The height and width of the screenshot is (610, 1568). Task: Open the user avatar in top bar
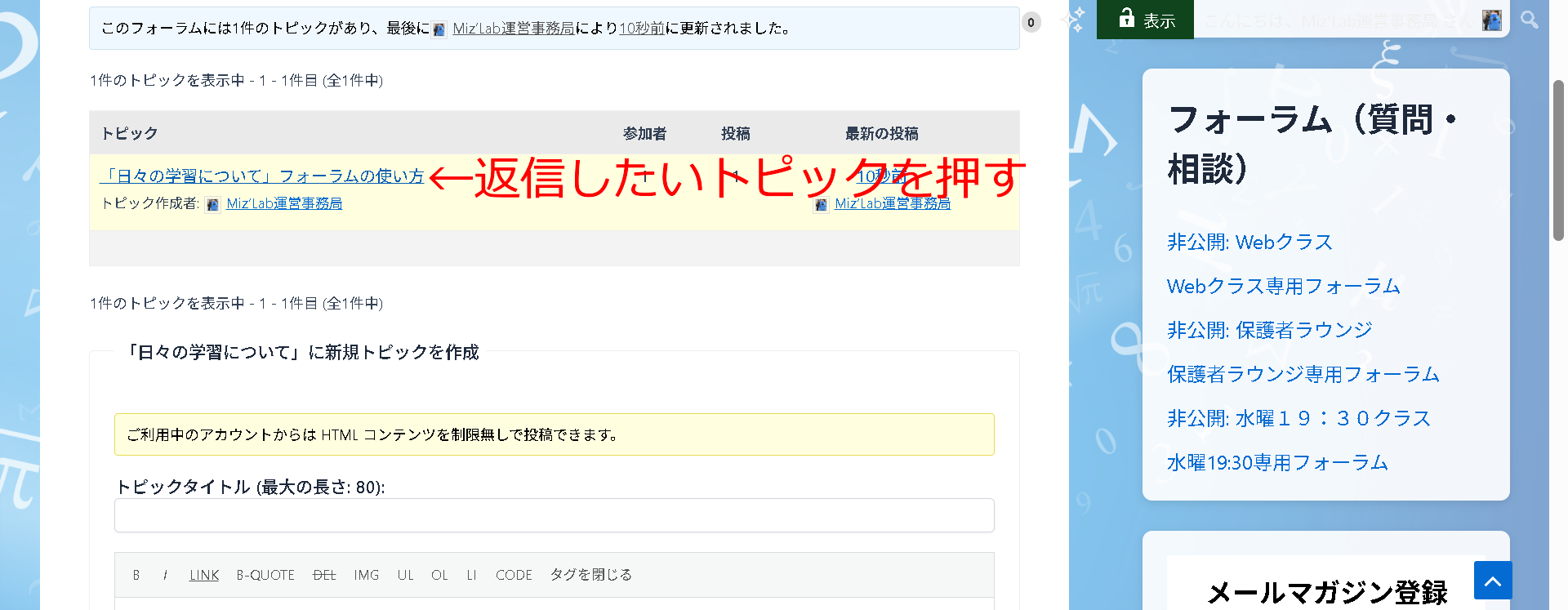coord(1491,20)
